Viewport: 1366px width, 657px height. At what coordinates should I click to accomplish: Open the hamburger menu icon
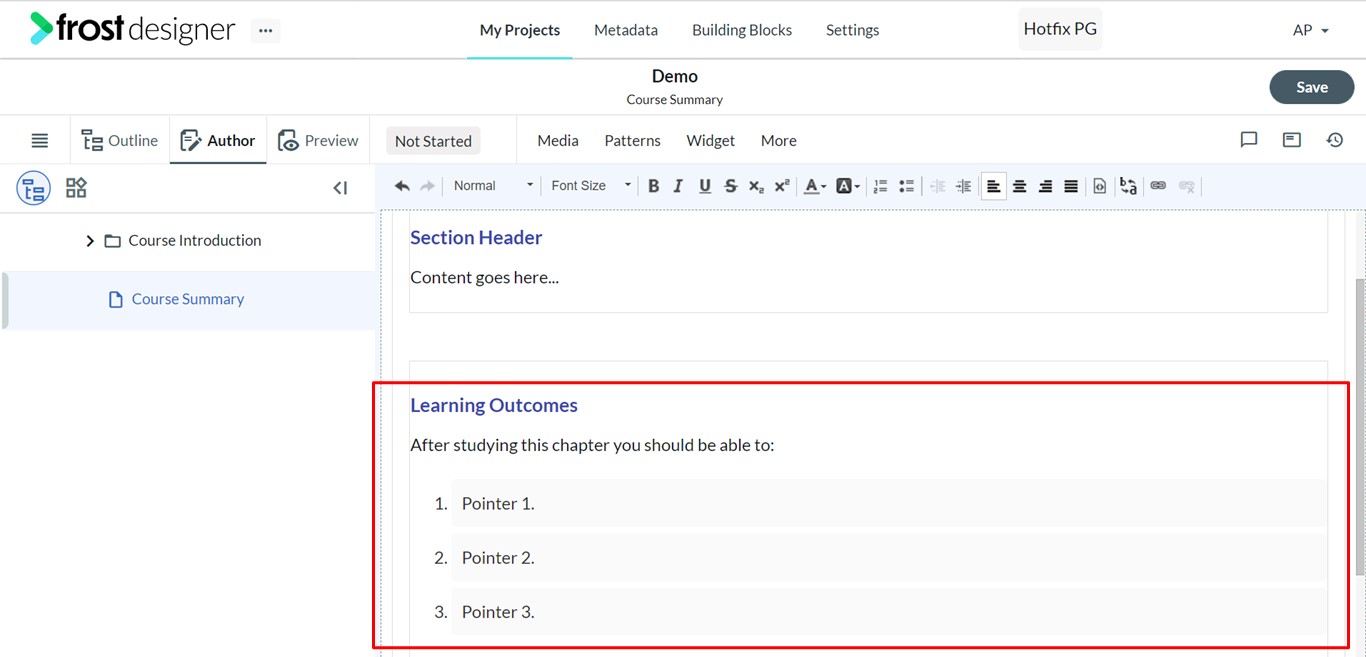coord(40,141)
